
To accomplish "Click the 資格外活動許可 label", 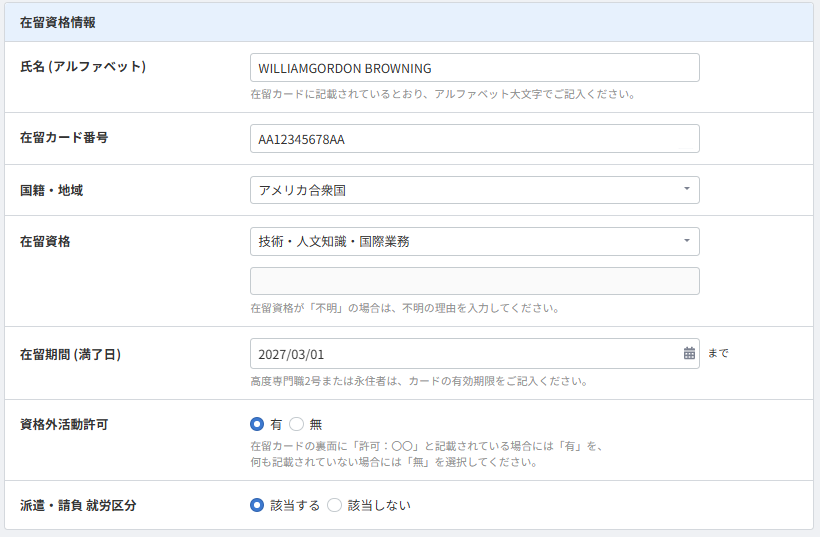I will pos(64,424).
